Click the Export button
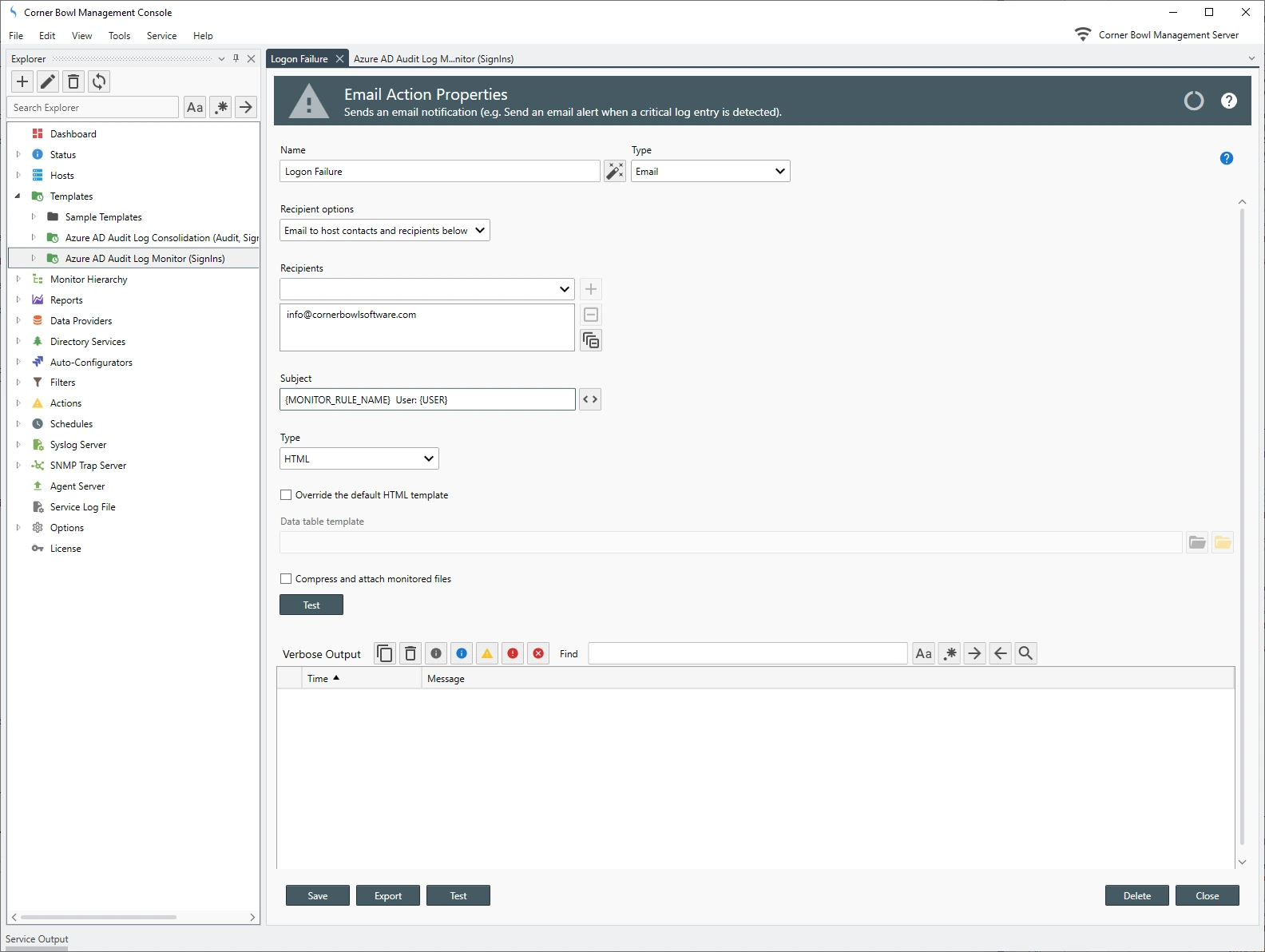Screen dimensions: 1265x952 click(x=388, y=895)
